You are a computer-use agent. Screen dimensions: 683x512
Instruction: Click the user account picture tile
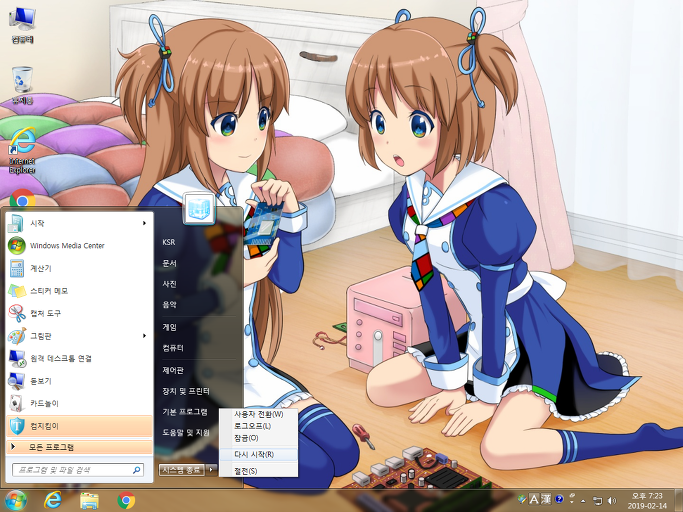[199, 208]
